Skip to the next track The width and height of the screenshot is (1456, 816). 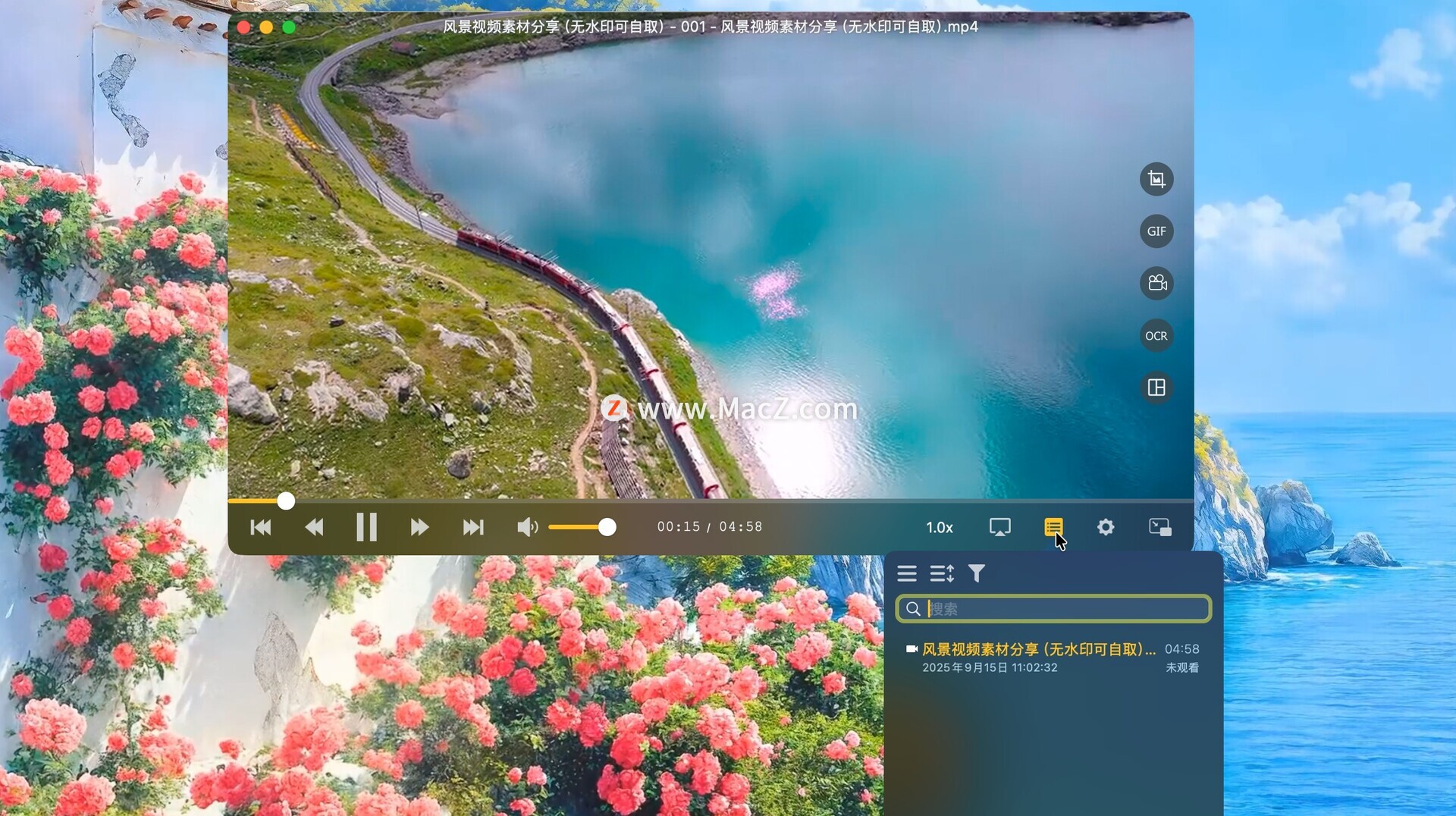pos(473,527)
